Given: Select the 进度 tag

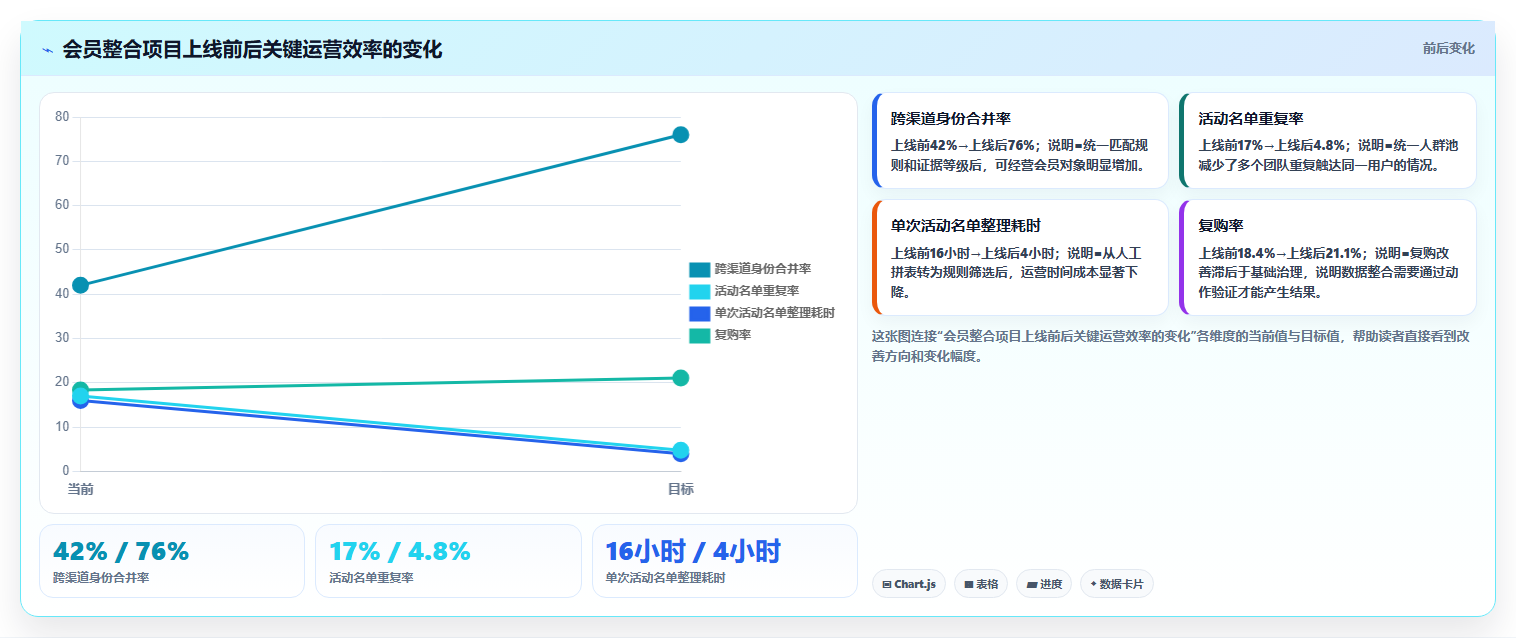Looking at the screenshot, I should (1044, 584).
